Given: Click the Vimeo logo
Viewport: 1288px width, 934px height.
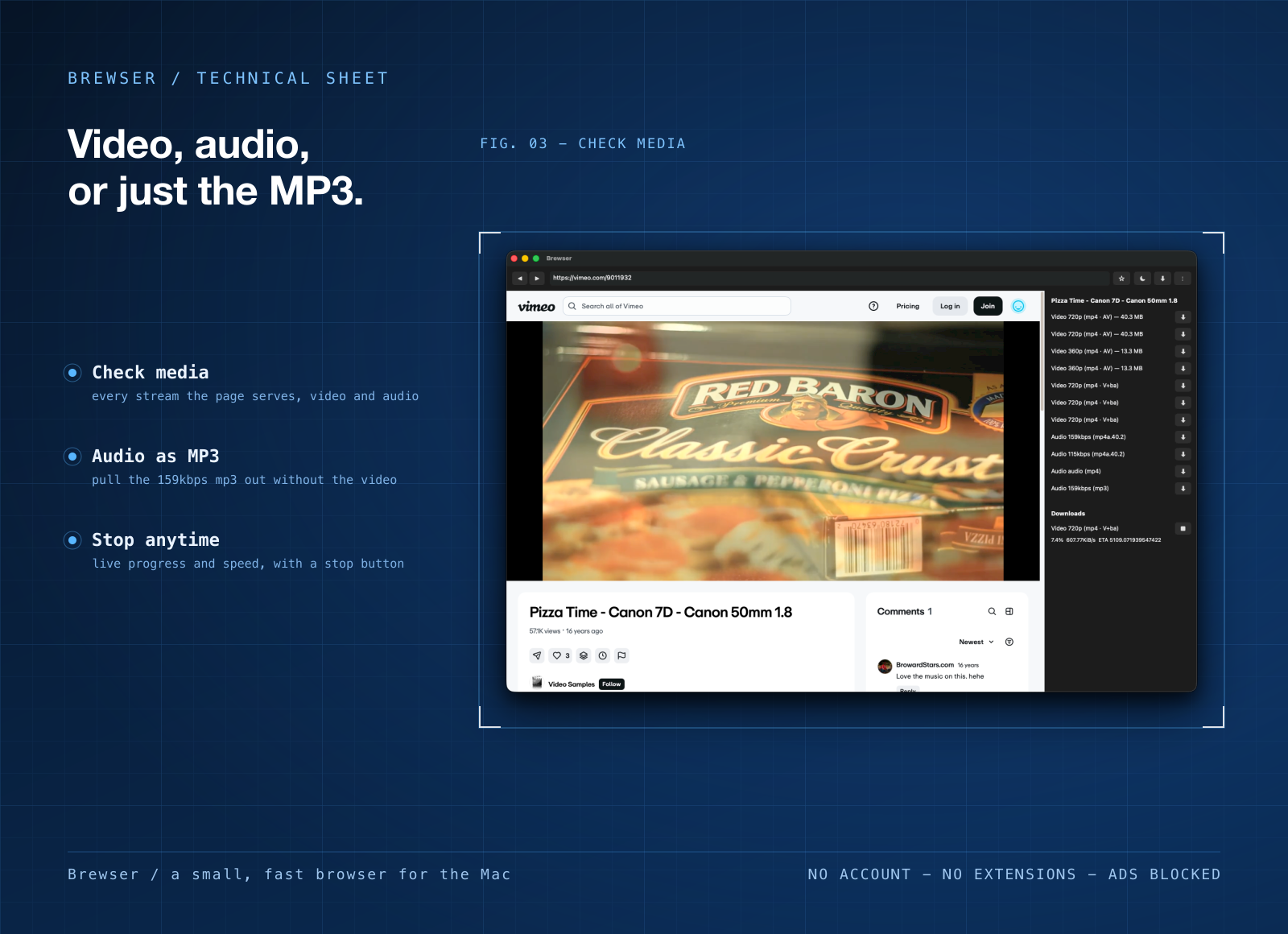Looking at the screenshot, I should (x=536, y=307).
